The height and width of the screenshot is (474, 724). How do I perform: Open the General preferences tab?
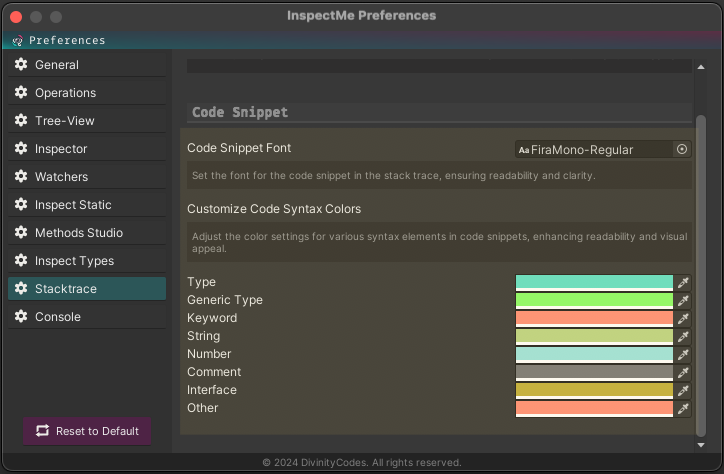point(87,65)
